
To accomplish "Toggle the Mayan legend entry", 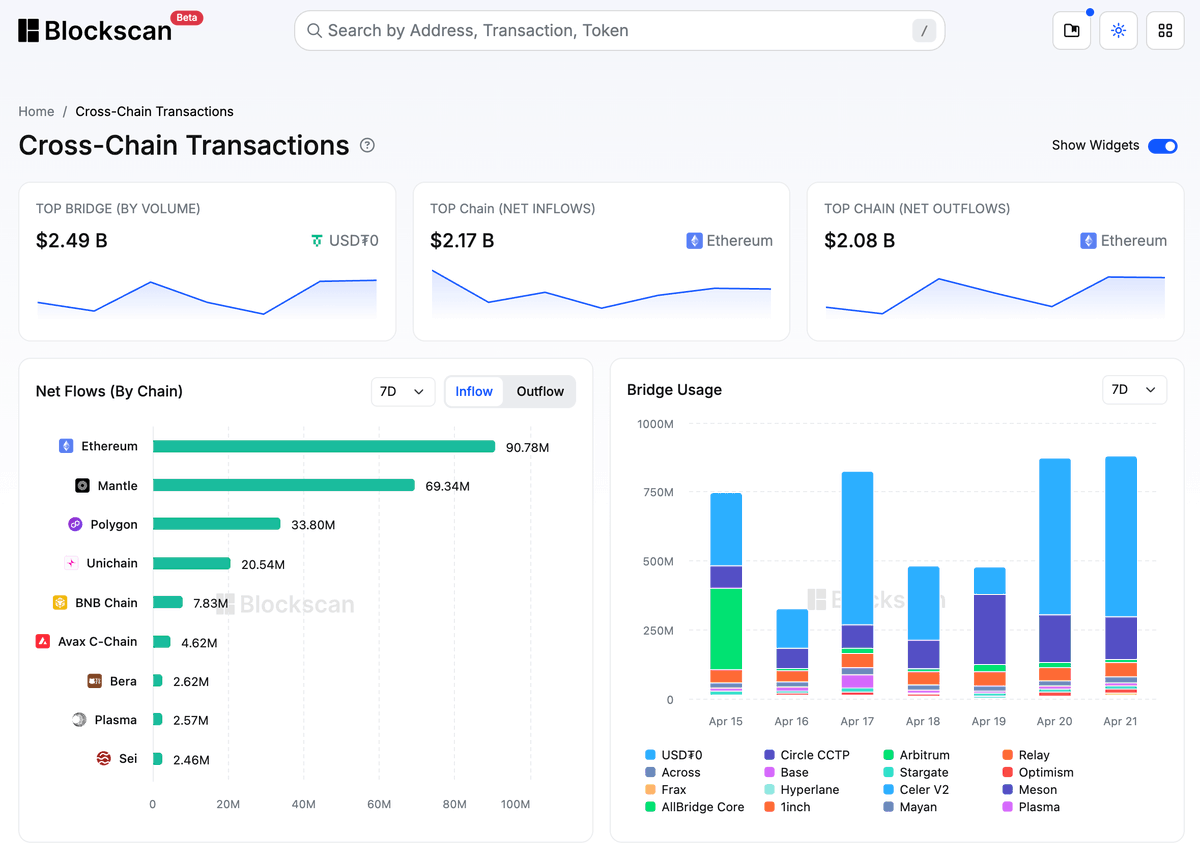I will click(910, 806).
